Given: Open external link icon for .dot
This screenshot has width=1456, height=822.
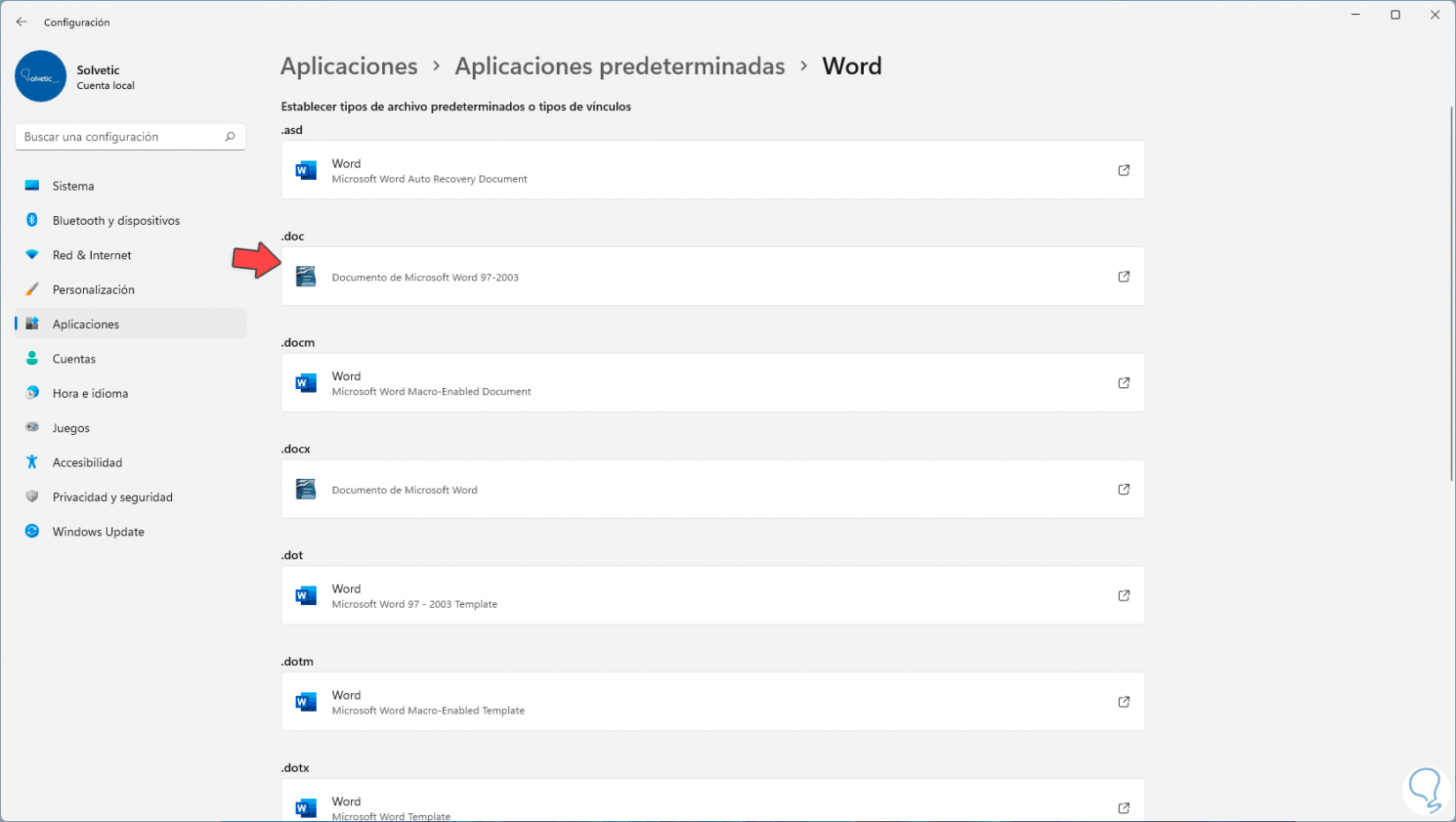Looking at the screenshot, I should (1123, 595).
